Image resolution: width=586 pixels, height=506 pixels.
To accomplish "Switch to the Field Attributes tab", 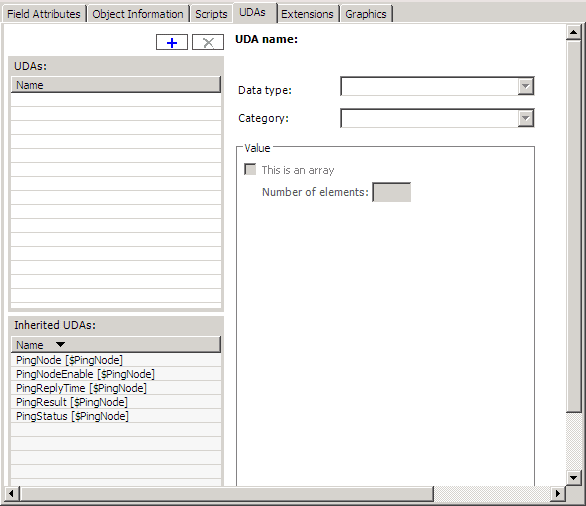I will pyautogui.click(x=44, y=14).
